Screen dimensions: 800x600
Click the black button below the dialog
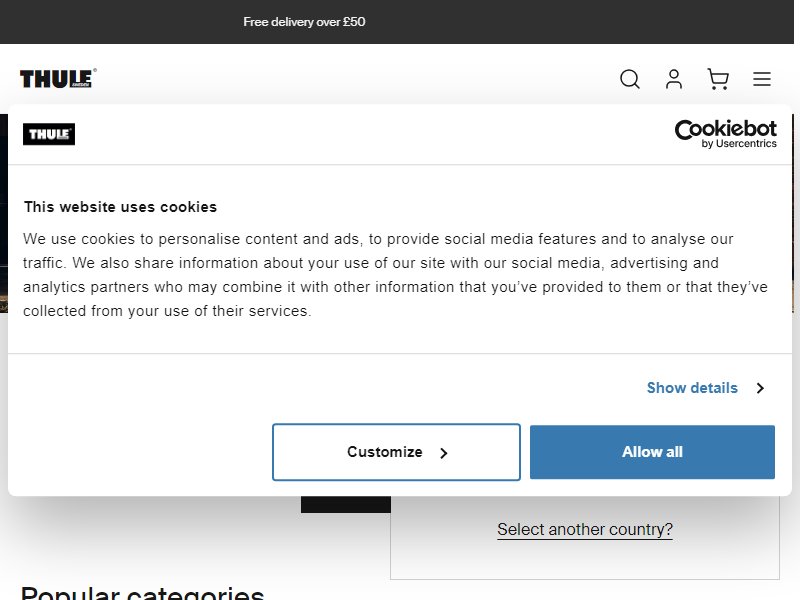coord(346,504)
